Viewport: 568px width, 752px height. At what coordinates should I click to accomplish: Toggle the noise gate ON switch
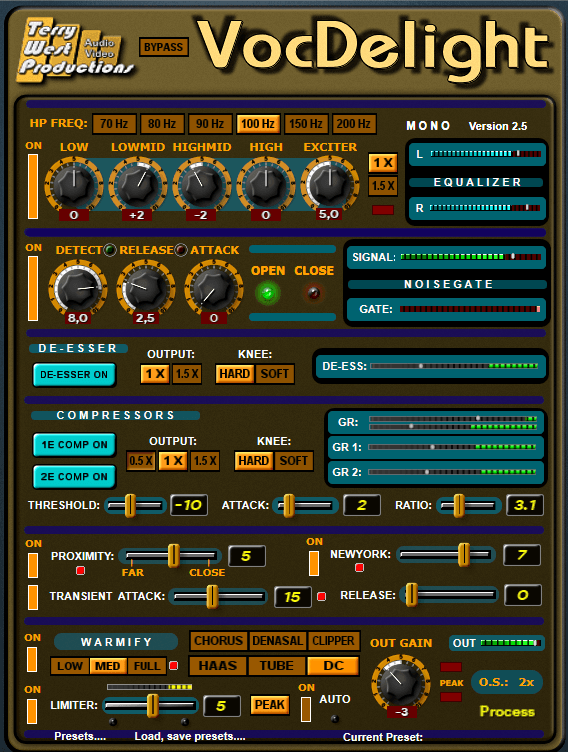pyautogui.click(x=33, y=288)
